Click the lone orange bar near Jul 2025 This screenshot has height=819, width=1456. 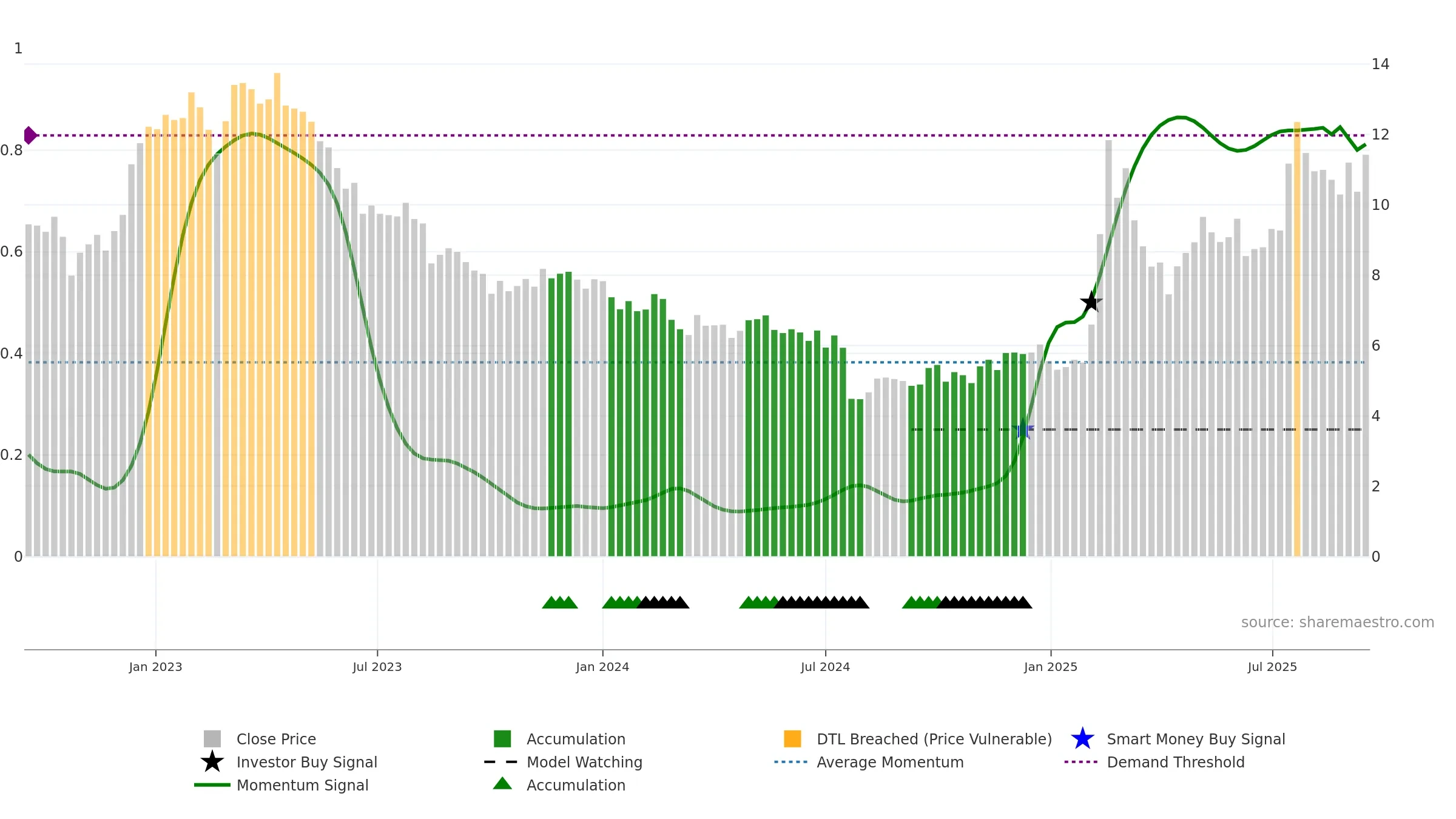pyautogui.click(x=1297, y=339)
